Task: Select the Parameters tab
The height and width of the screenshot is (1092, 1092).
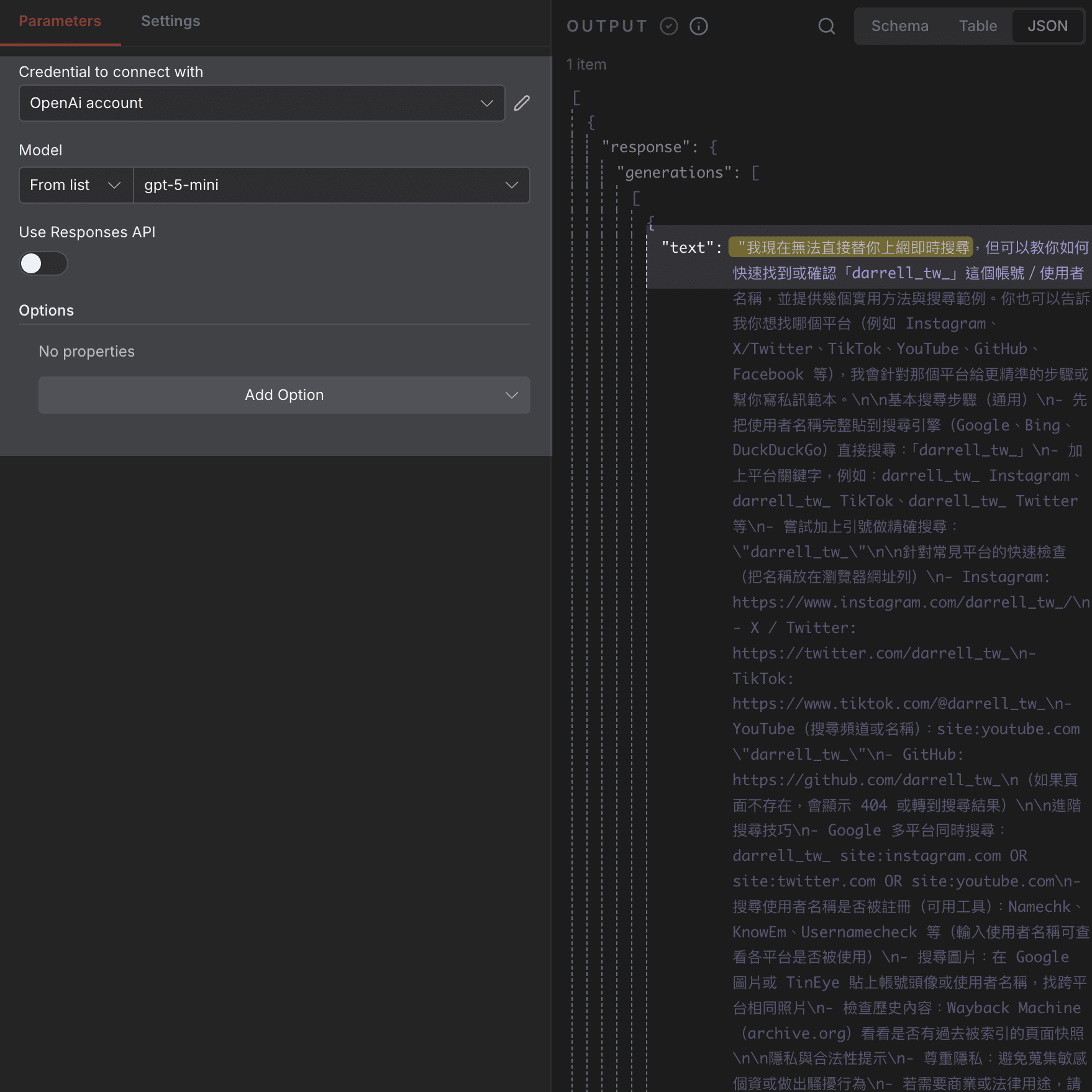Action: pos(60,20)
